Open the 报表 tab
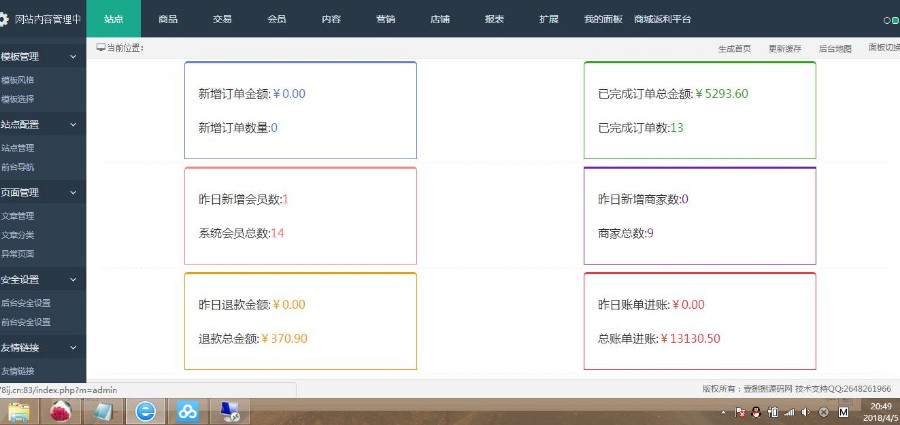Image resolution: width=900 pixels, height=425 pixels. (x=494, y=19)
